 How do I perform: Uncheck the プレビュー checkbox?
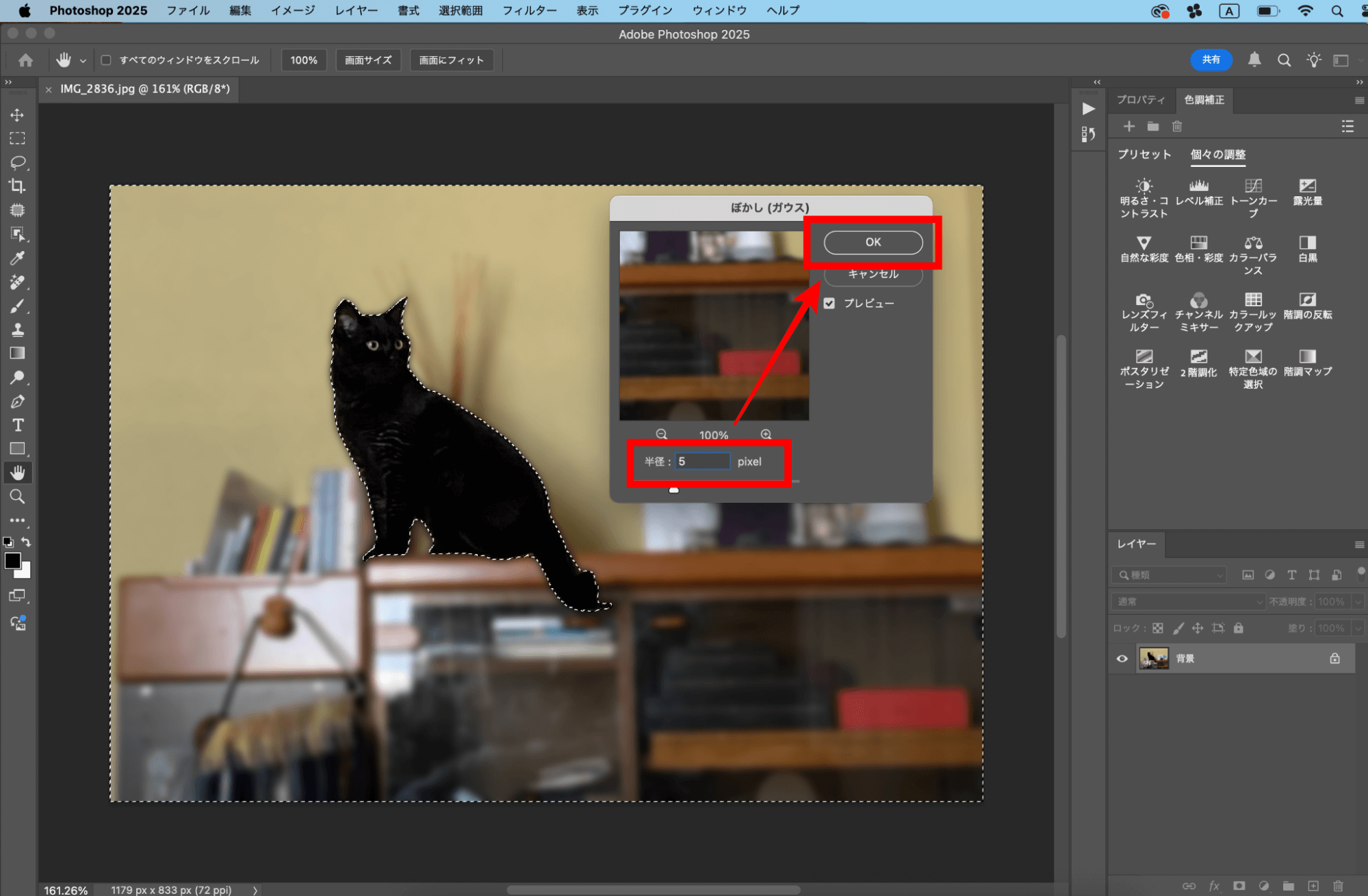tap(829, 303)
